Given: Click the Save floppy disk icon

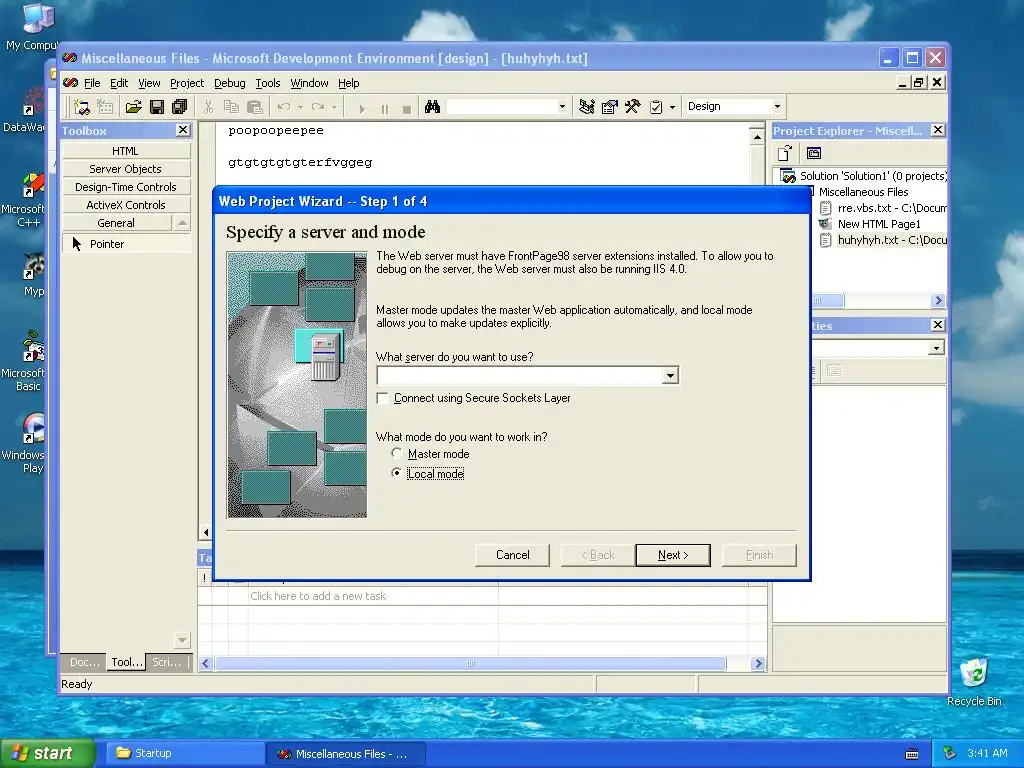Looking at the screenshot, I should coord(157,107).
